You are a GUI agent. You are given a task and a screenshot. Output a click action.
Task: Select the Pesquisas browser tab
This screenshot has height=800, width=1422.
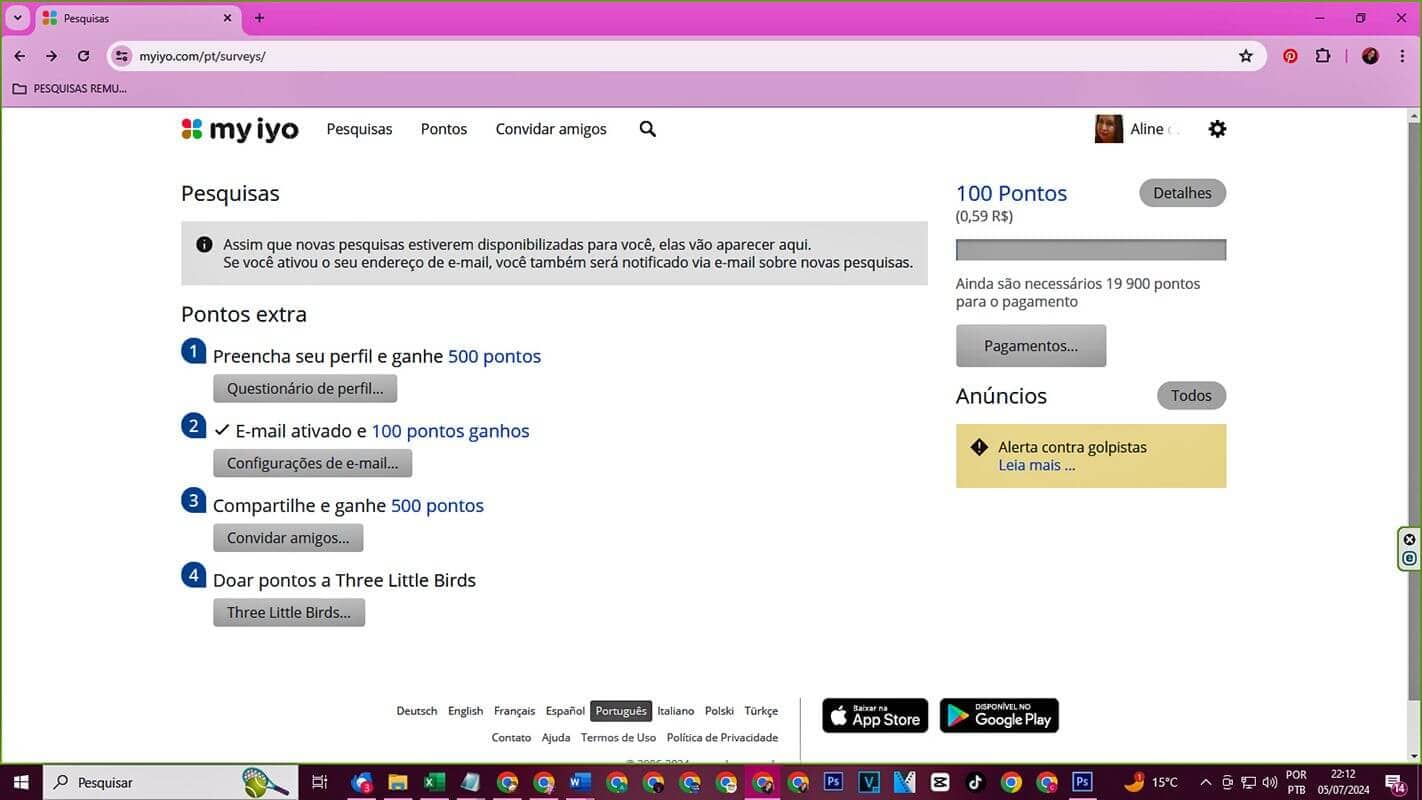click(138, 18)
